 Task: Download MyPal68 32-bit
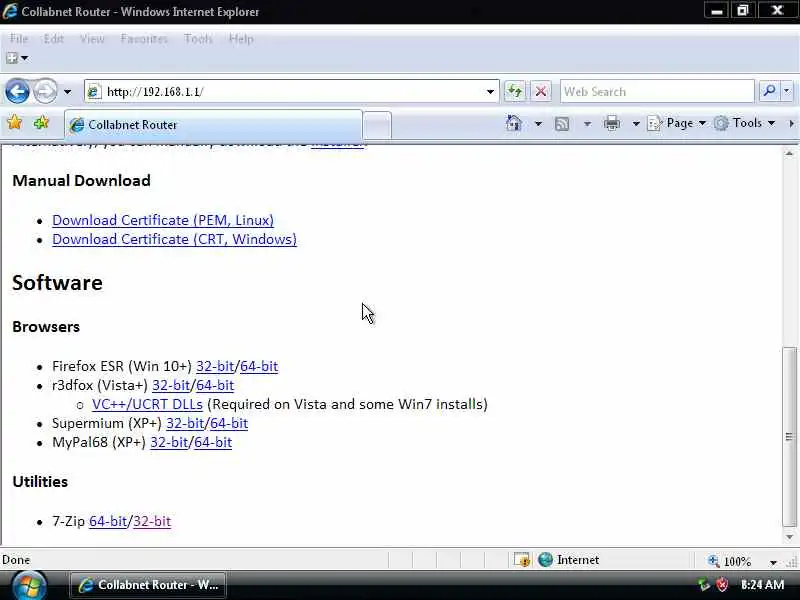[169, 442]
